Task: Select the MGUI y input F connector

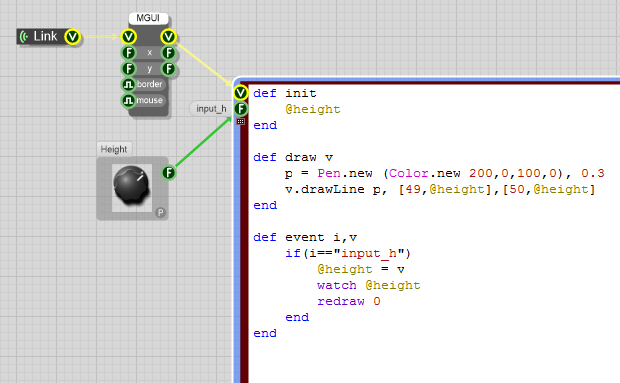Action: pos(129,69)
